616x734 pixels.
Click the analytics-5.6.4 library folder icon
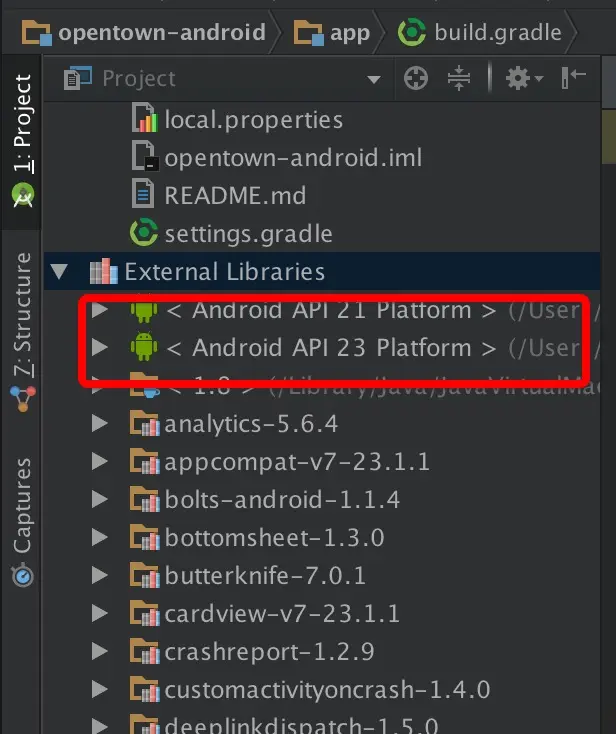(145, 423)
